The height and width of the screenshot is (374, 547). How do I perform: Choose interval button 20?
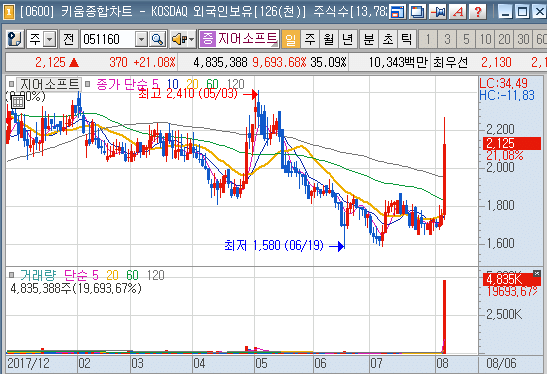(x=504, y=39)
